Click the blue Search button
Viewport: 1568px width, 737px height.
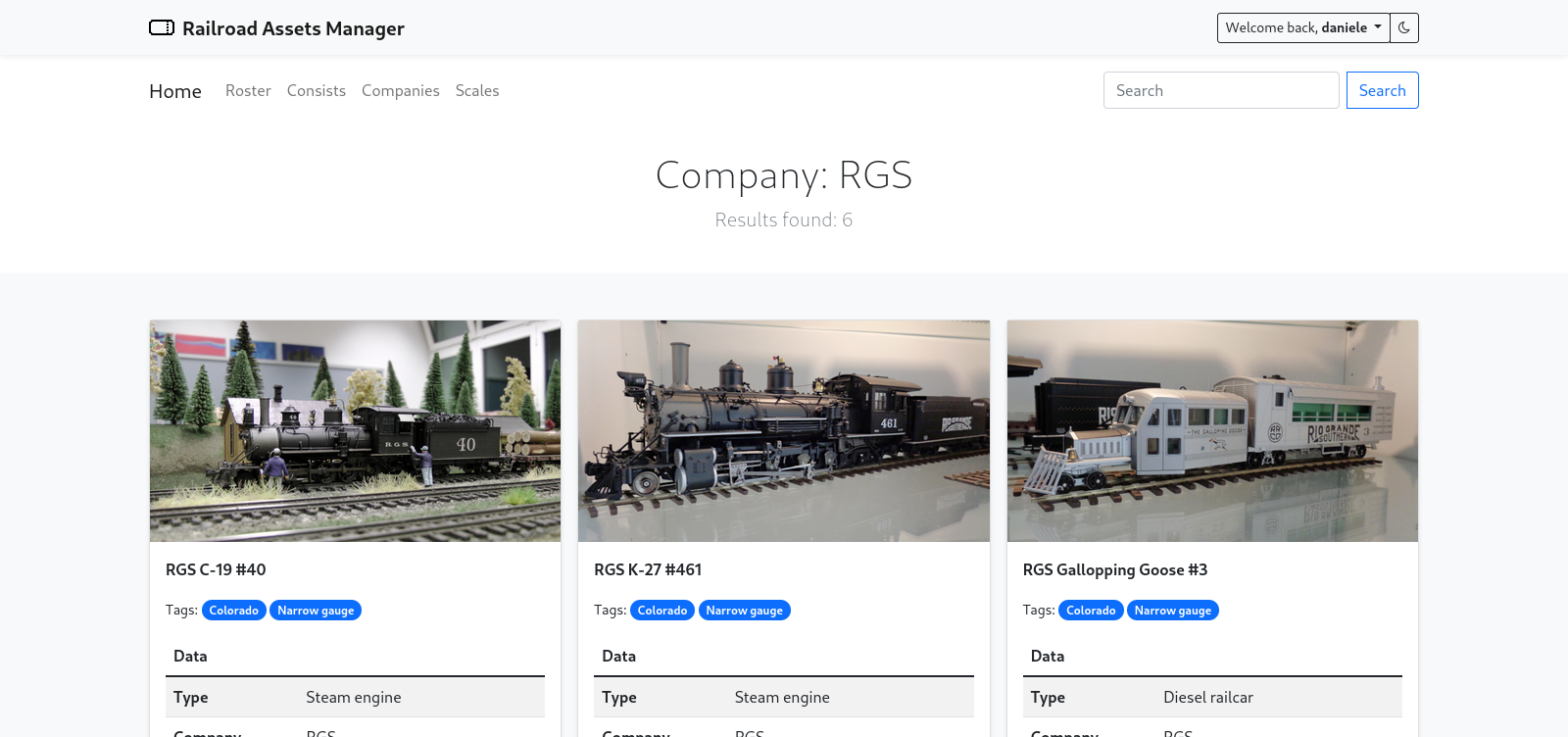tap(1382, 90)
